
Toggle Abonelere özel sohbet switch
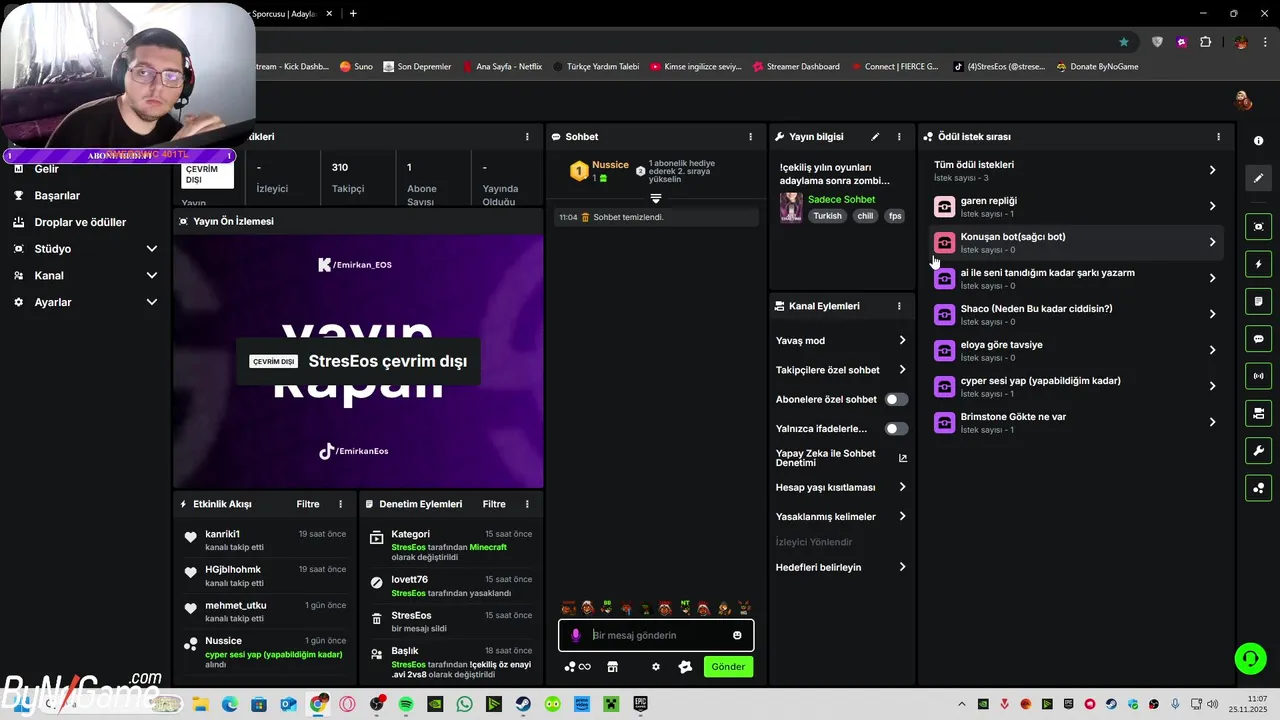click(896, 399)
